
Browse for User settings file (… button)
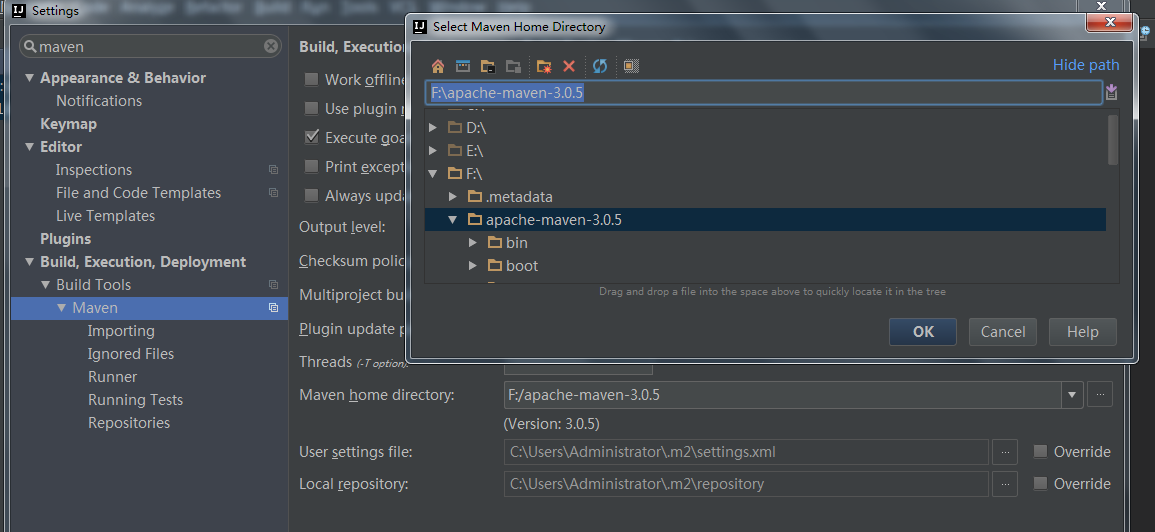[x=1005, y=452]
